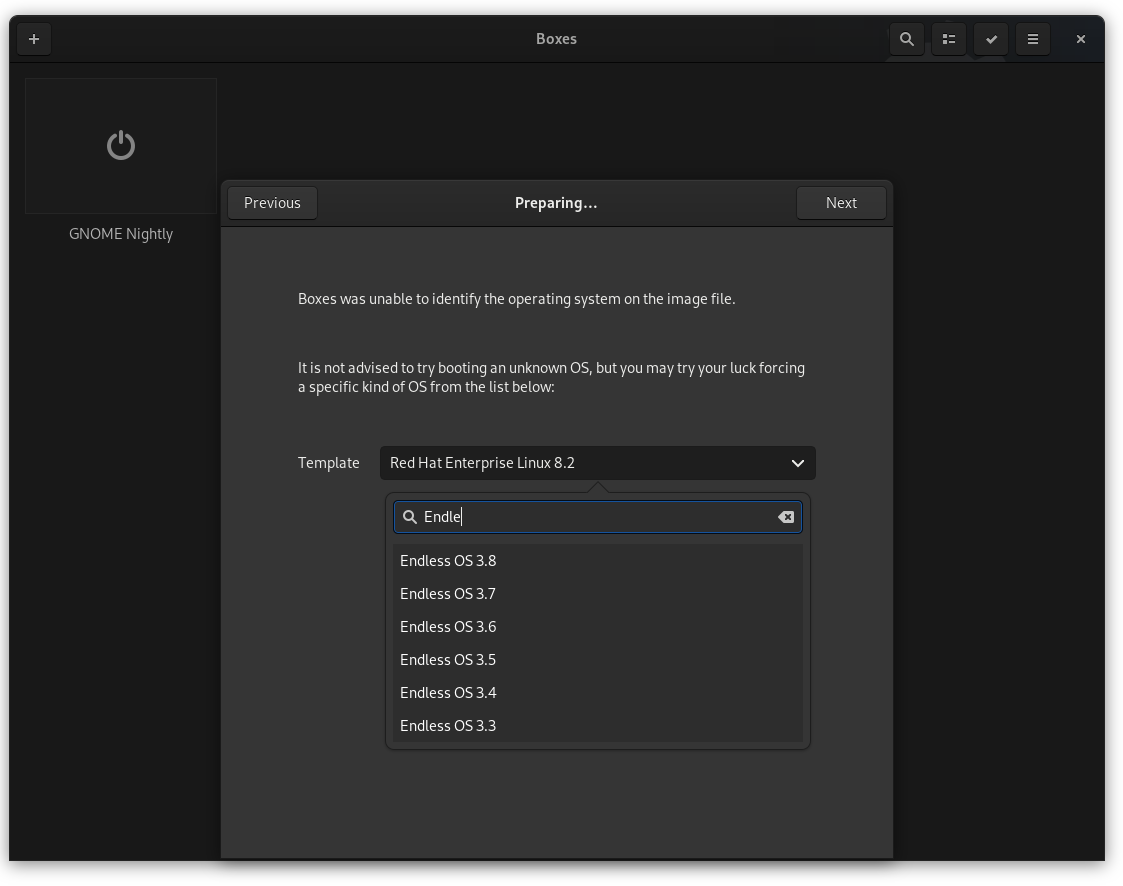Open the hamburger application menu

(x=1033, y=39)
